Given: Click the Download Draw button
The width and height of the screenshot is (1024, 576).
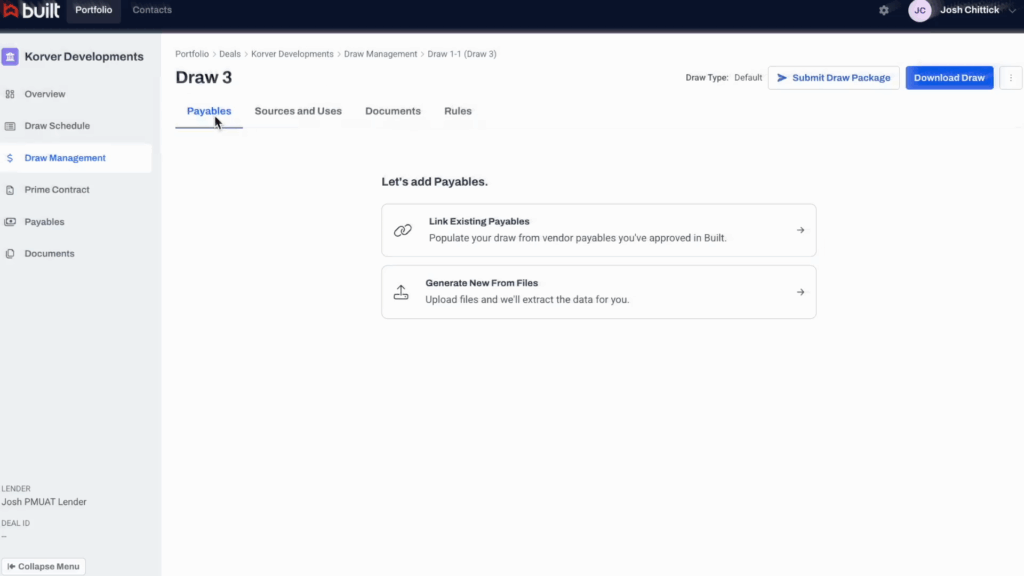Looking at the screenshot, I should (x=949, y=78).
